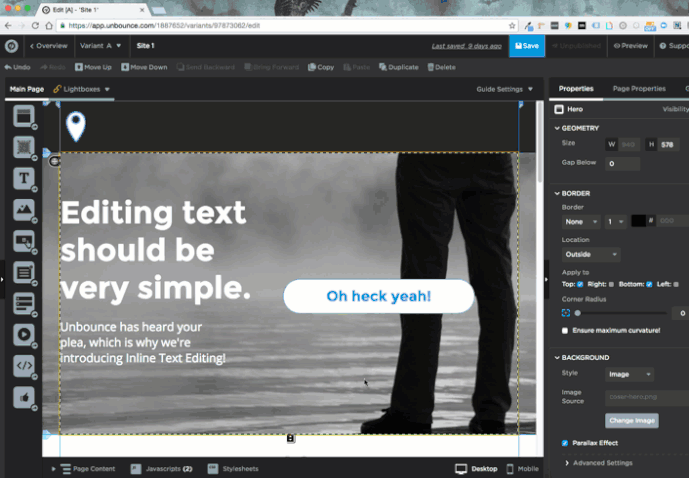The image size is (689, 478).
Task: Click the blue Save button
Action: point(527,46)
